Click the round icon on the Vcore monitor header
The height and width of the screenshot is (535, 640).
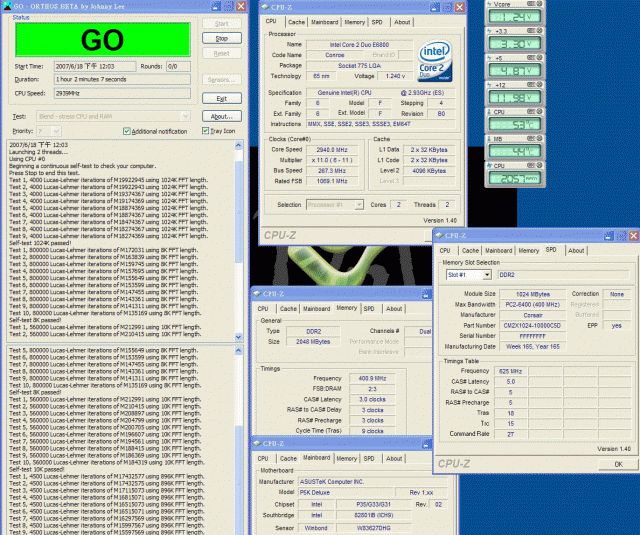pyautogui.click(x=540, y=4)
